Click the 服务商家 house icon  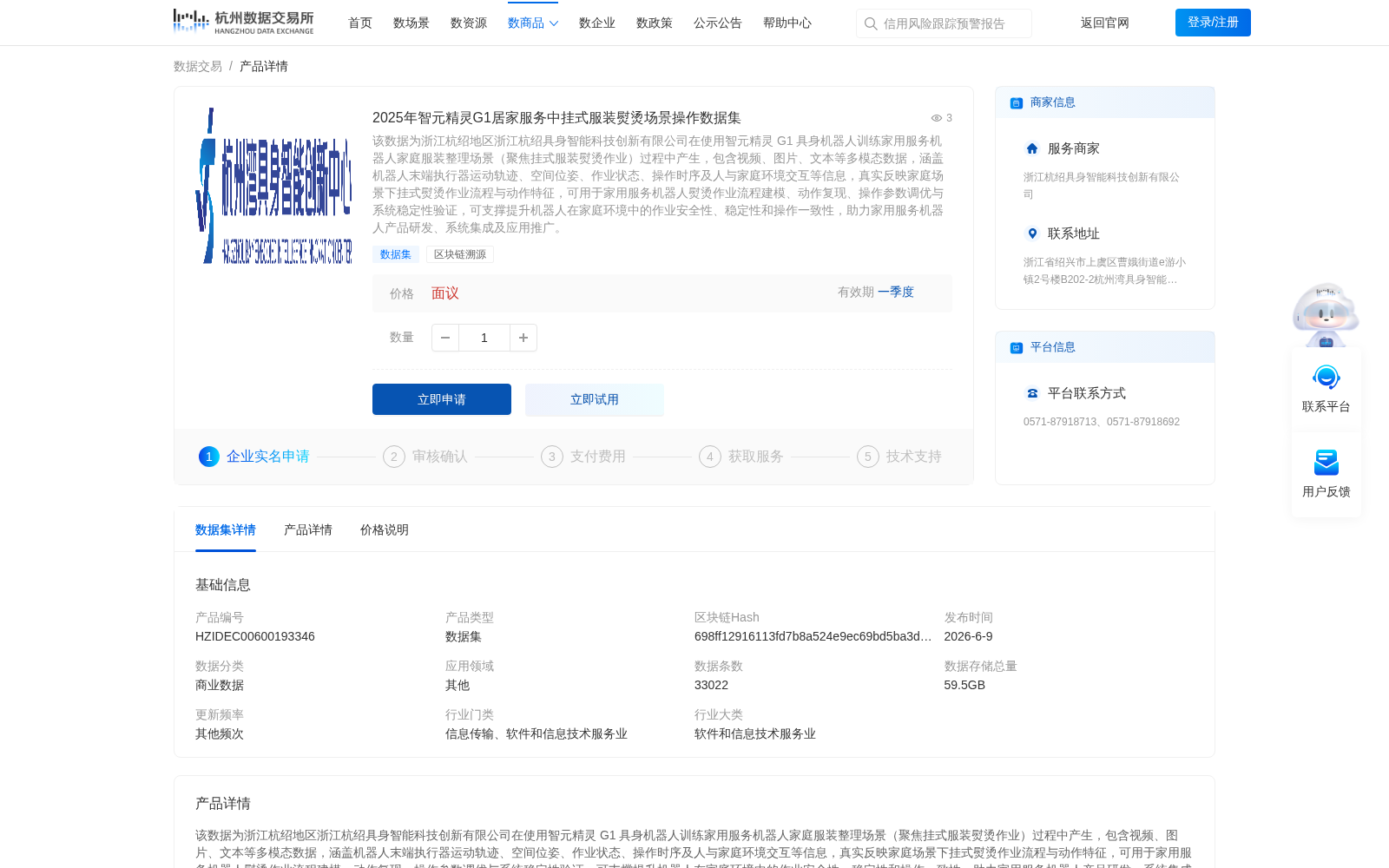tap(1032, 148)
